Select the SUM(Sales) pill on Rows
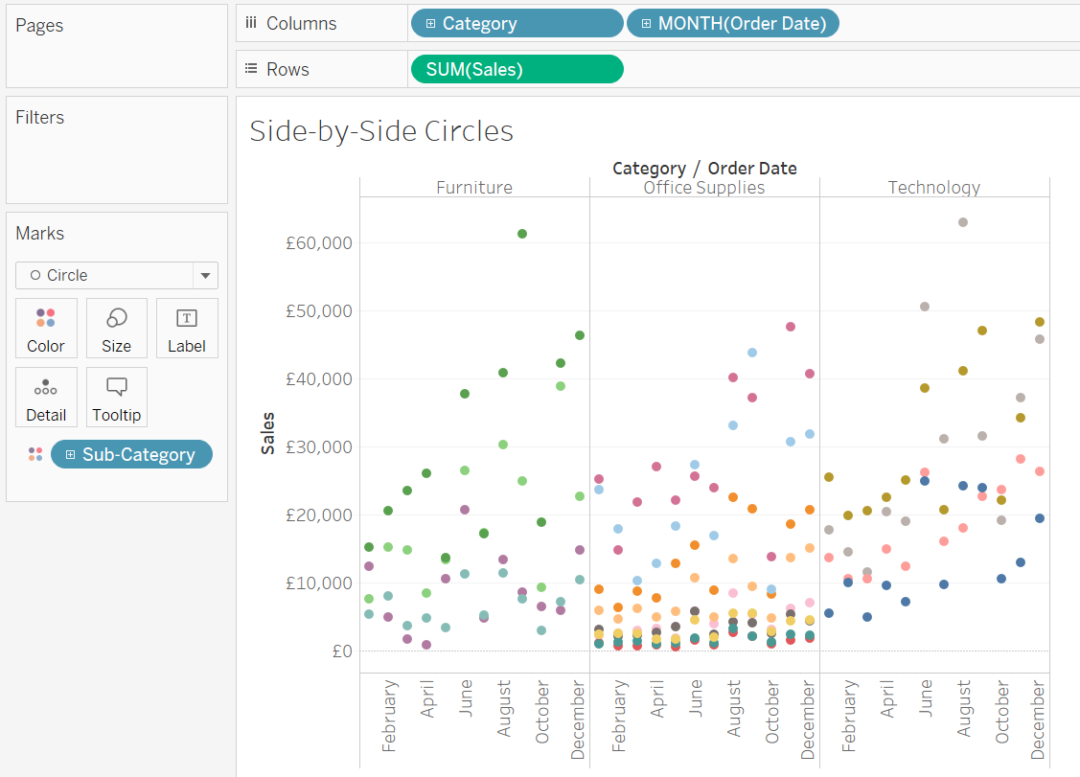This screenshot has width=1080, height=777. [x=516, y=68]
